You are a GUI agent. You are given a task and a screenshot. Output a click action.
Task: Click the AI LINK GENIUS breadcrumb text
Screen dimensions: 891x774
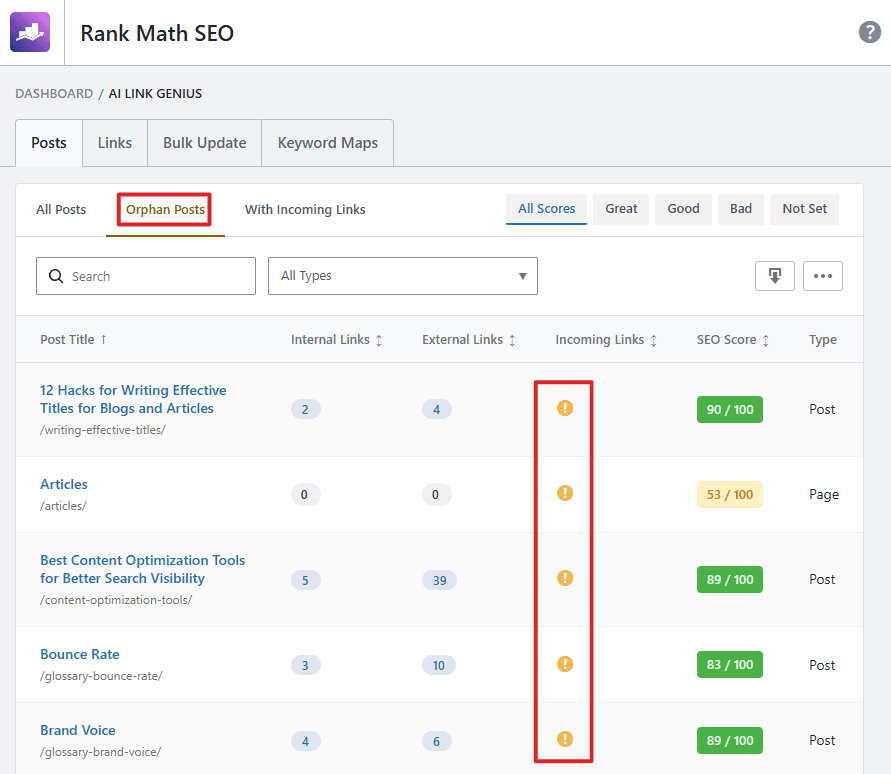(155, 94)
